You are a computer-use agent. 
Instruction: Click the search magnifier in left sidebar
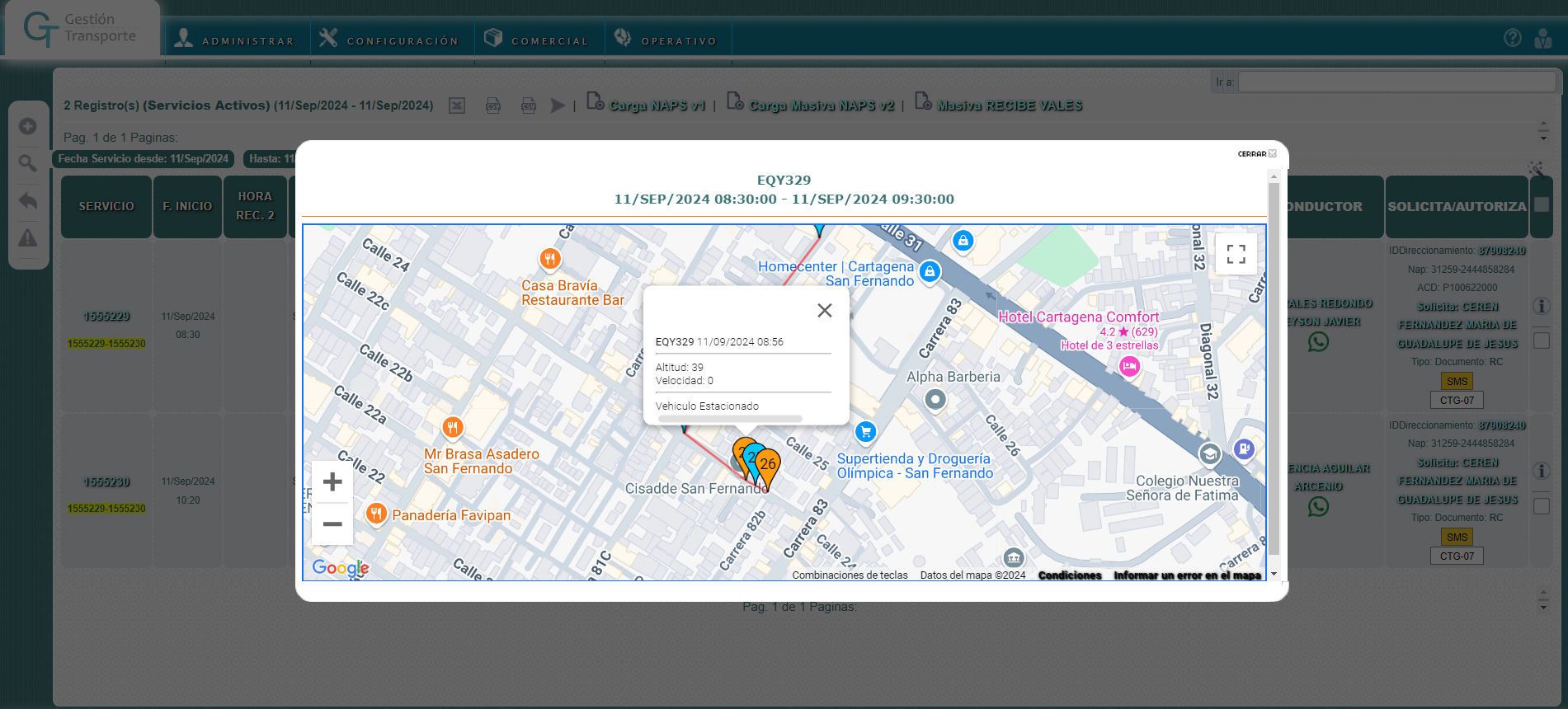point(28,163)
